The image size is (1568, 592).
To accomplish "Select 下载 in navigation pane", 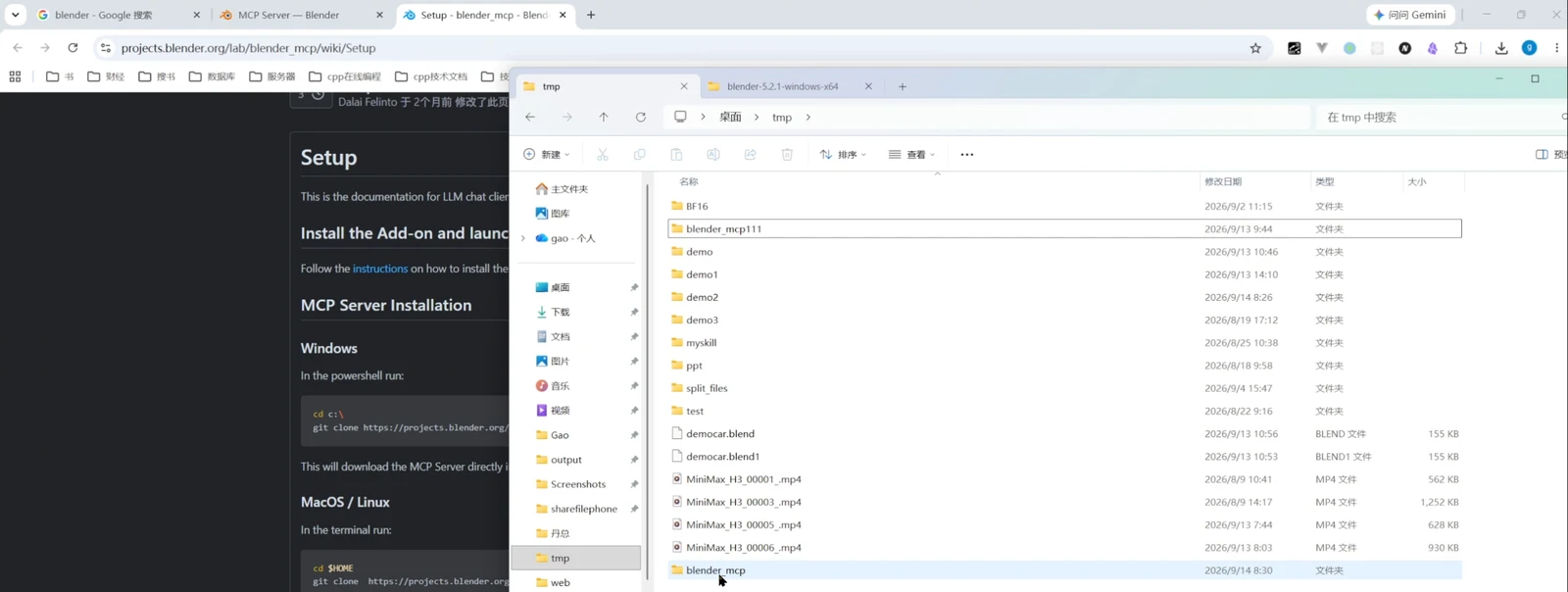I will click(553, 312).
